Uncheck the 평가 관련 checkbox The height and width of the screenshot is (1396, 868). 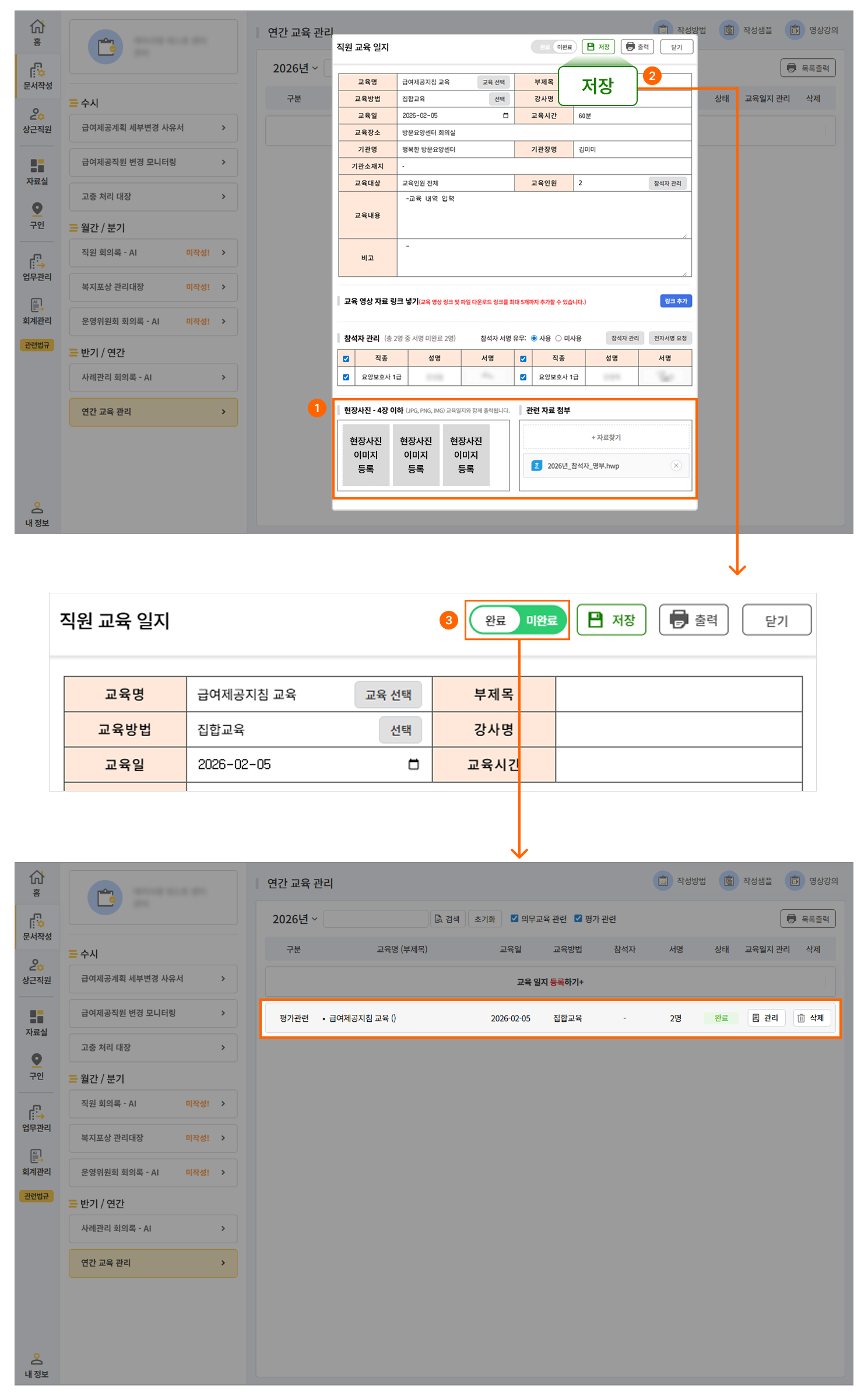tap(578, 919)
